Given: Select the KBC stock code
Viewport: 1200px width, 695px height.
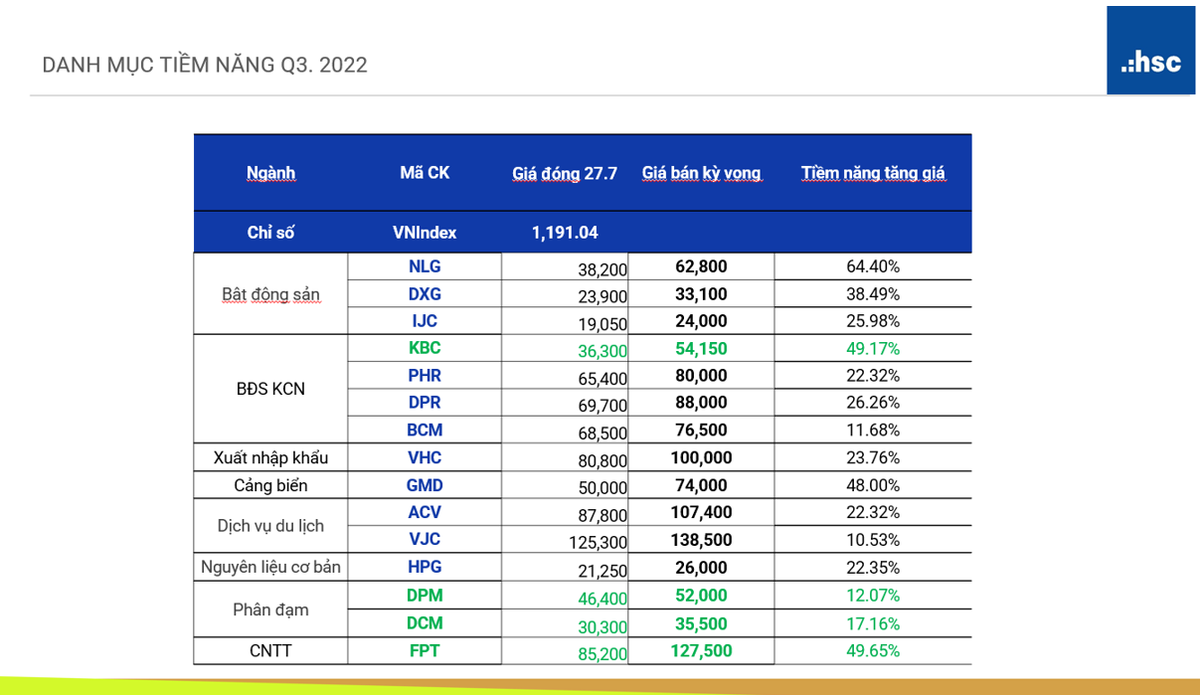Looking at the screenshot, I should pos(424,349).
